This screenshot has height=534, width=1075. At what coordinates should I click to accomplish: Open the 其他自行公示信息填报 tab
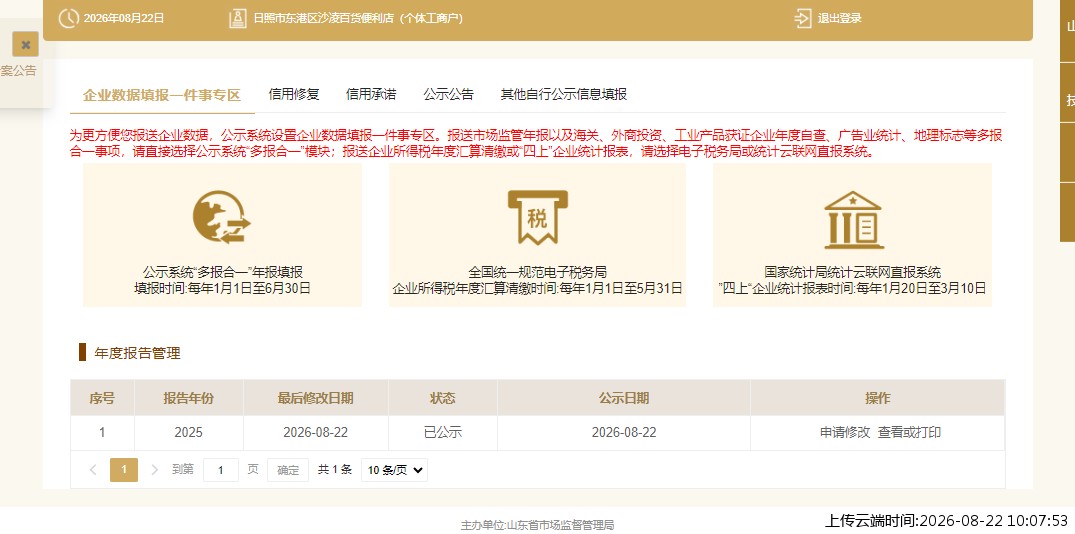click(564, 95)
